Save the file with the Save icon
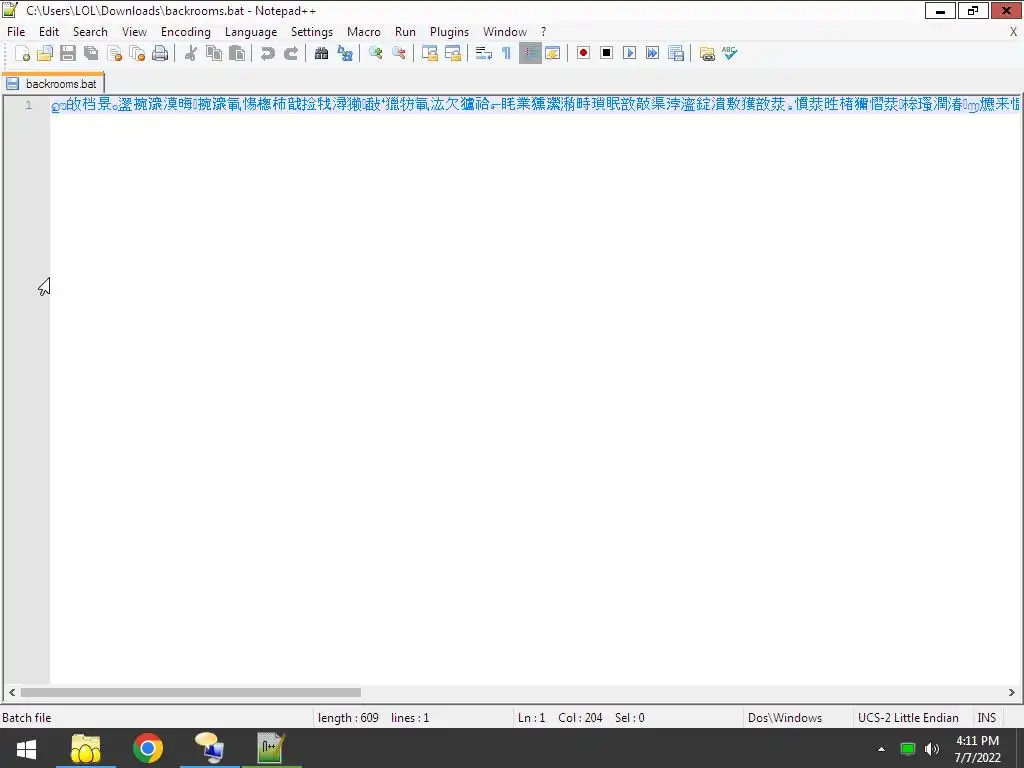The width and height of the screenshot is (1024, 768). tap(68, 54)
